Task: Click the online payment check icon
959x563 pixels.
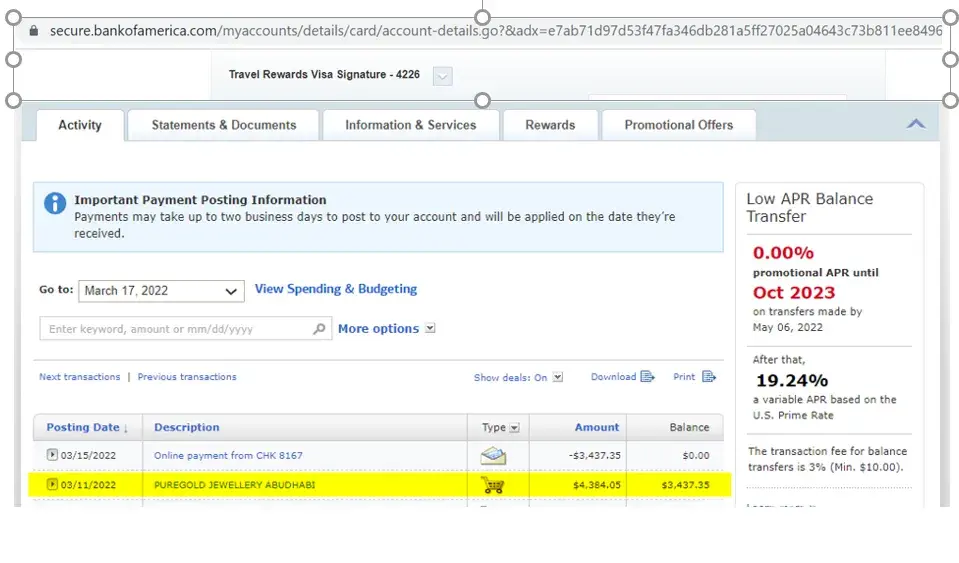Action: click(x=492, y=456)
